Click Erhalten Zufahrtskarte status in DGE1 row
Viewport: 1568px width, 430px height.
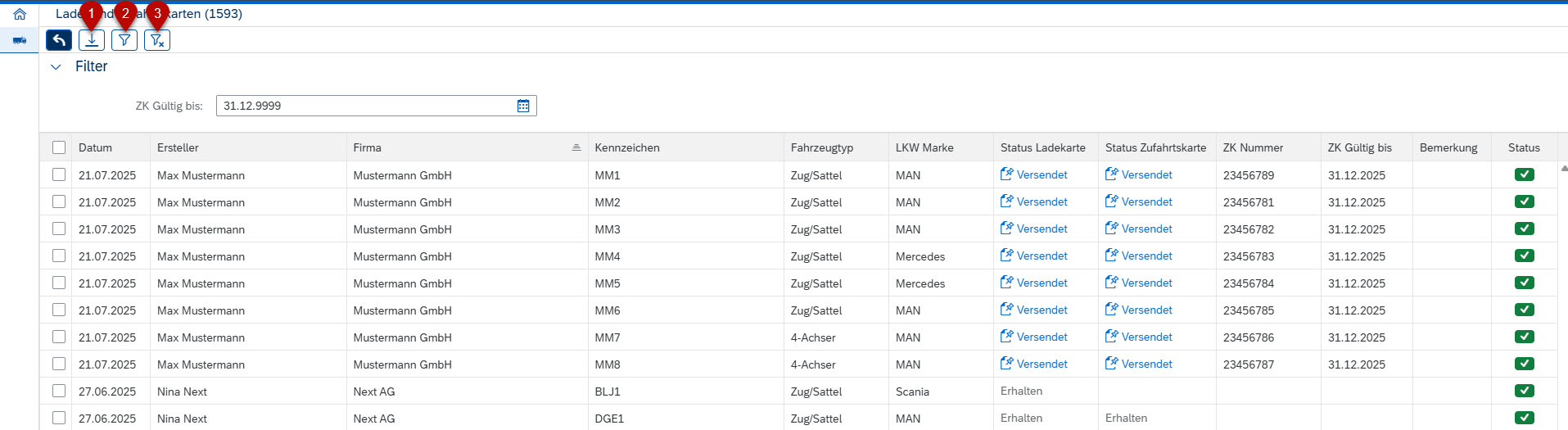click(x=1126, y=418)
